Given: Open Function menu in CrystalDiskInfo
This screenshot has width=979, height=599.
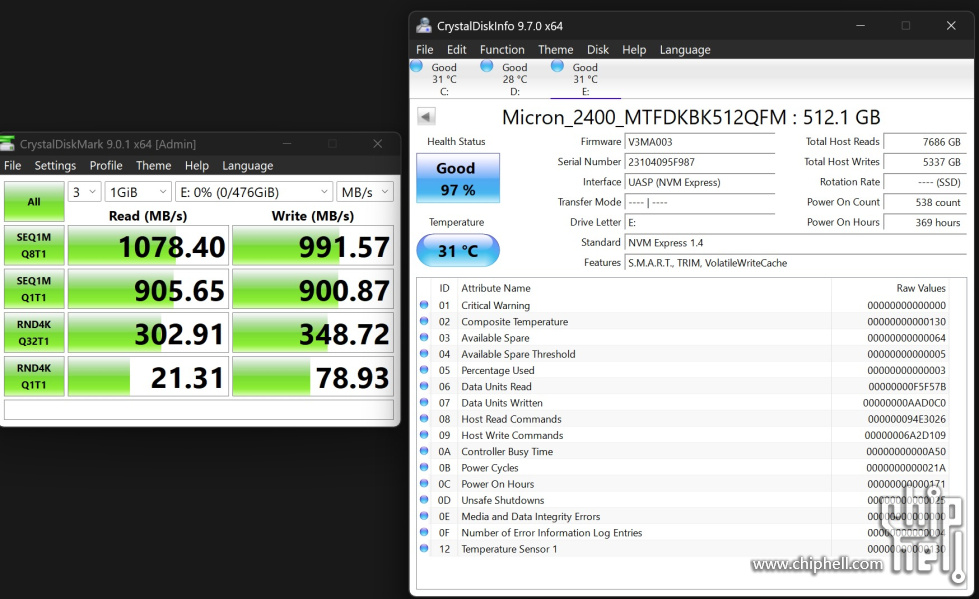Looking at the screenshot, I should pos(502,49).
